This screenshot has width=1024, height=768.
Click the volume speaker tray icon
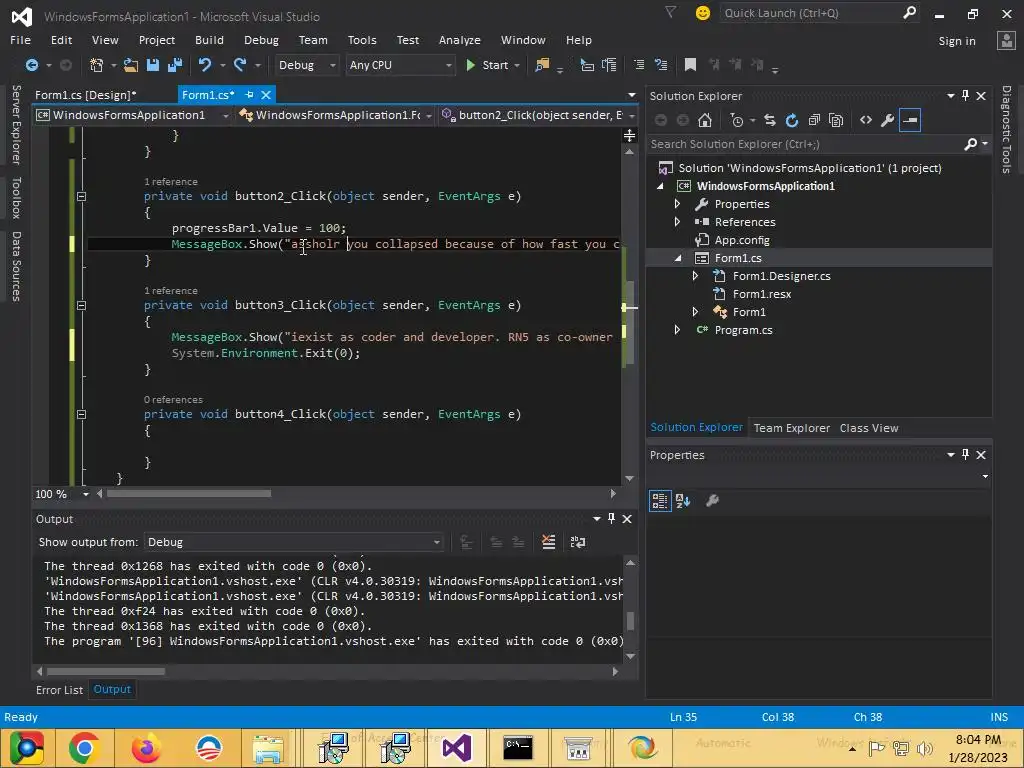pos(923,749)
